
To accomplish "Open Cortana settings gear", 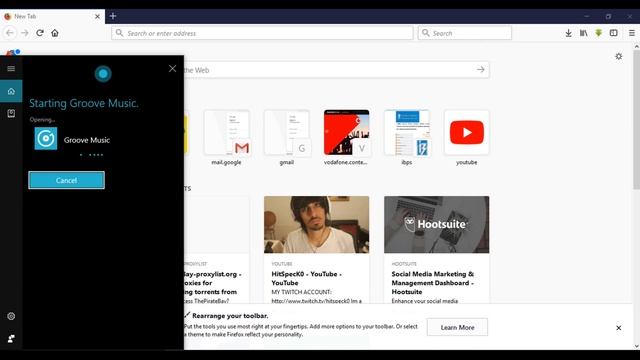I will coord(11,316).
